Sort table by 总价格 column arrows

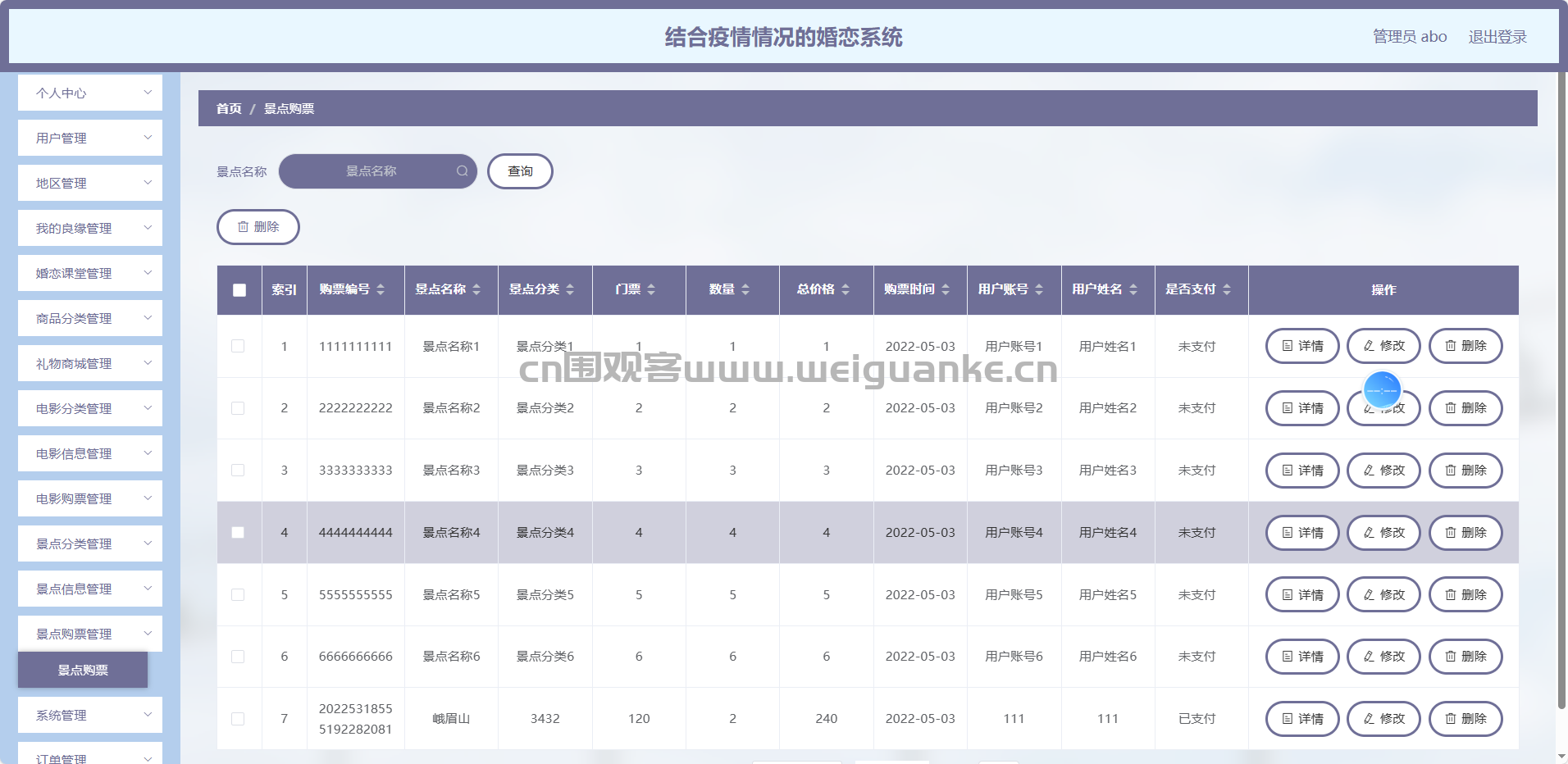(846, 289)
